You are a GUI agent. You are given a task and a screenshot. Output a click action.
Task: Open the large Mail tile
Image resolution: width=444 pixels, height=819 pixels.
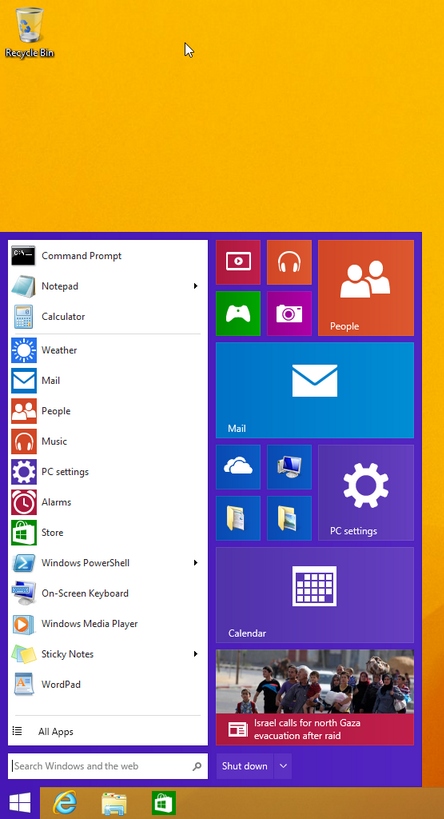click(314, 390)
